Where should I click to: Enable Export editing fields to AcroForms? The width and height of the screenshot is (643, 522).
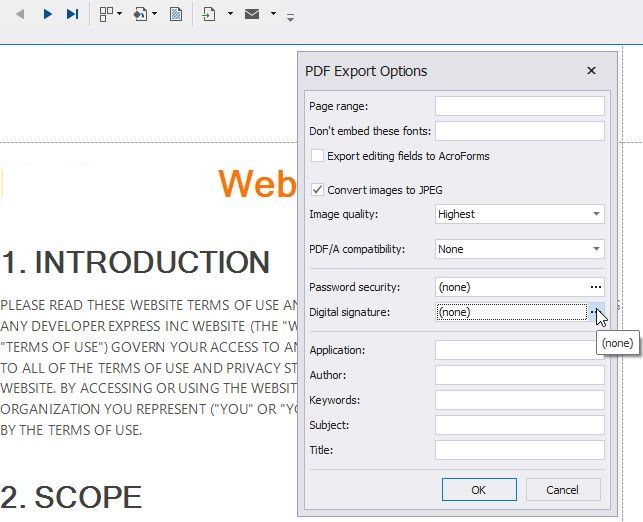(318, 156)
